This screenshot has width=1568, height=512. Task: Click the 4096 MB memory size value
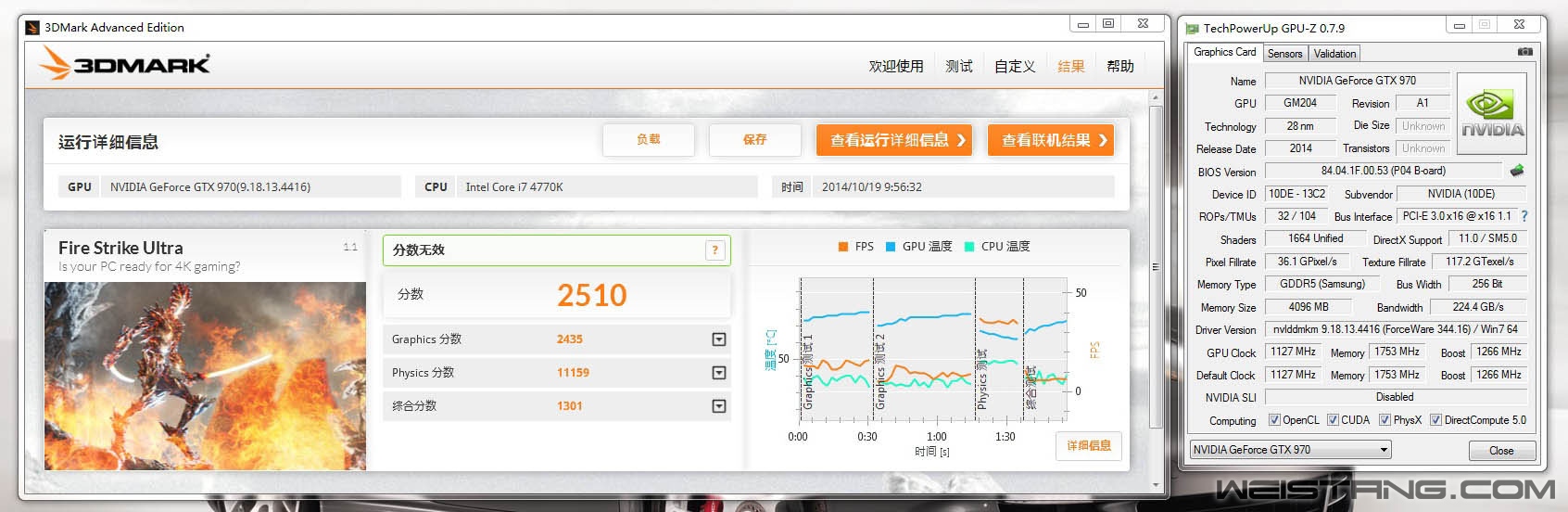point(1309,307)
